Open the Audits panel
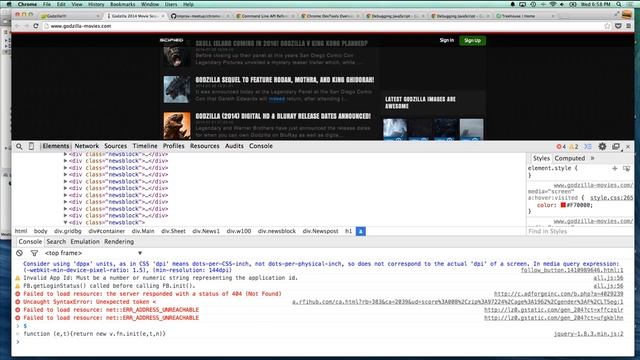The height and width of the screenshot is (360, 640). pos(234,146)
